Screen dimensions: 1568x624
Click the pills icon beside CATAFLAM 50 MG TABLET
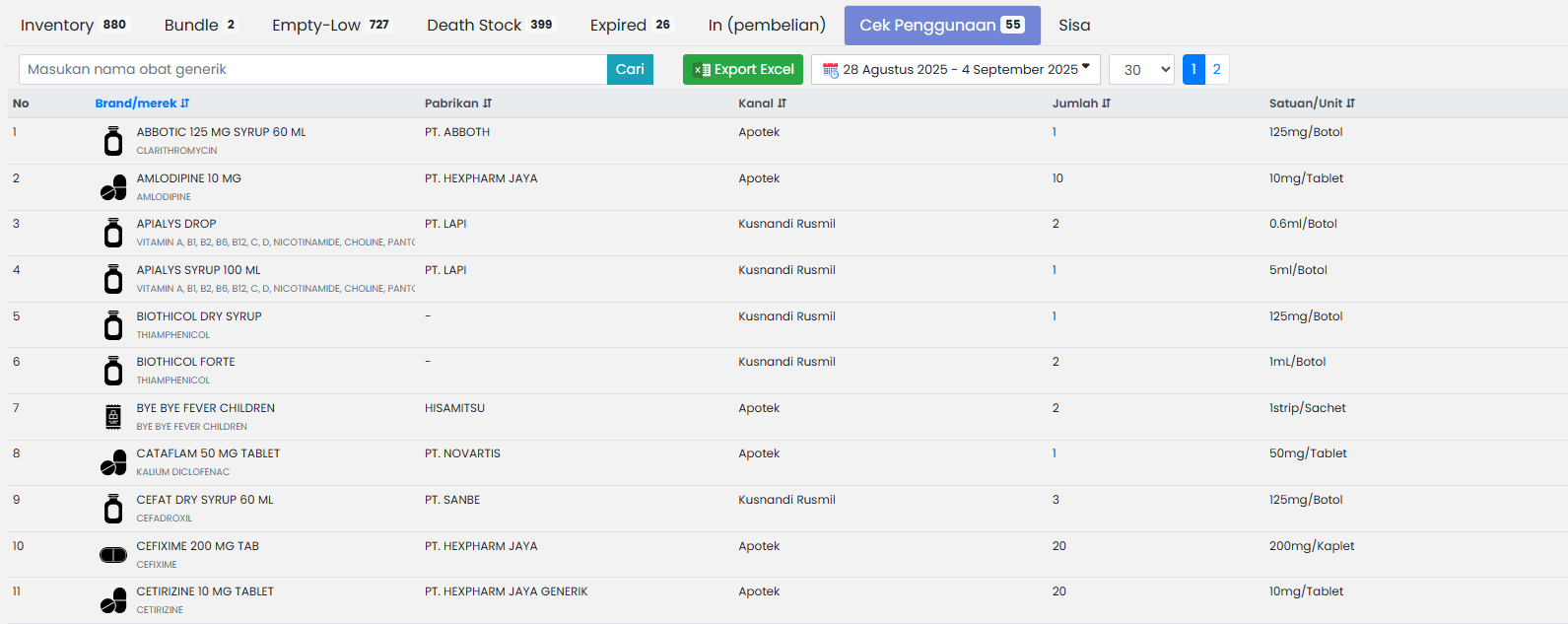point(113,462)
